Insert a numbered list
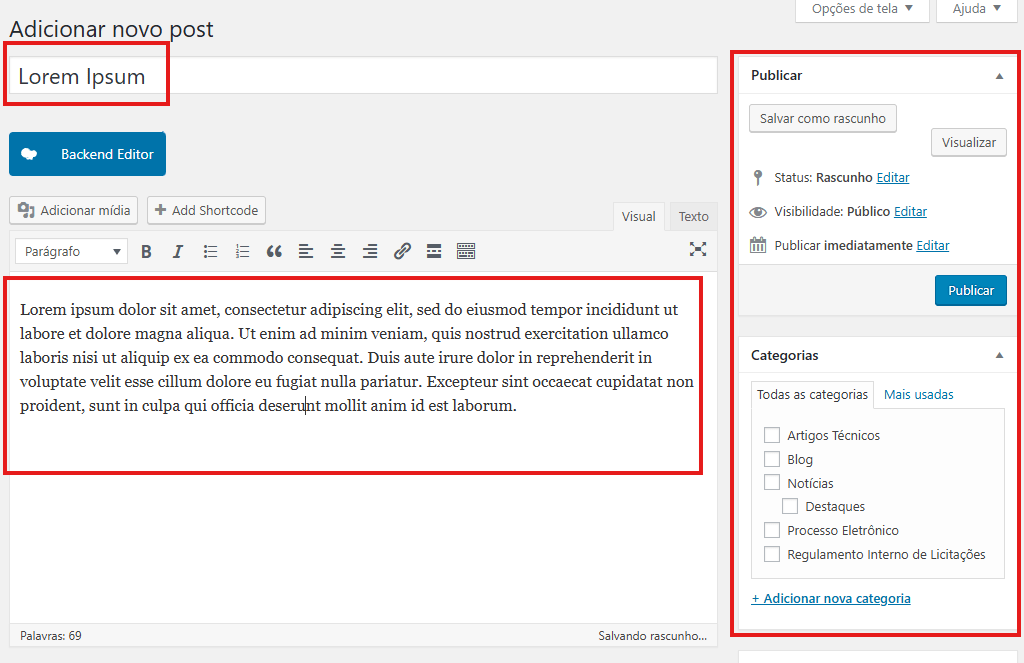 tap(242, 251)
